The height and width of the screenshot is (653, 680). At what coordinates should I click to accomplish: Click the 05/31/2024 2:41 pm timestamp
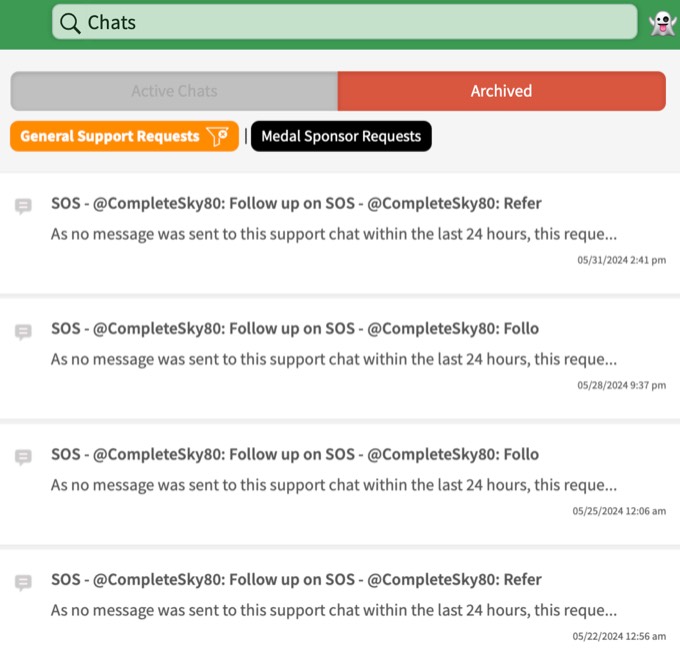click(x=621, y=260)
